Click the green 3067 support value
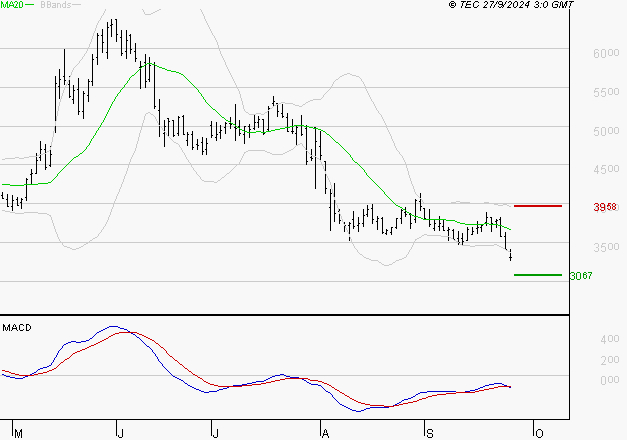 pyautogui.click(x=581, y=276)
